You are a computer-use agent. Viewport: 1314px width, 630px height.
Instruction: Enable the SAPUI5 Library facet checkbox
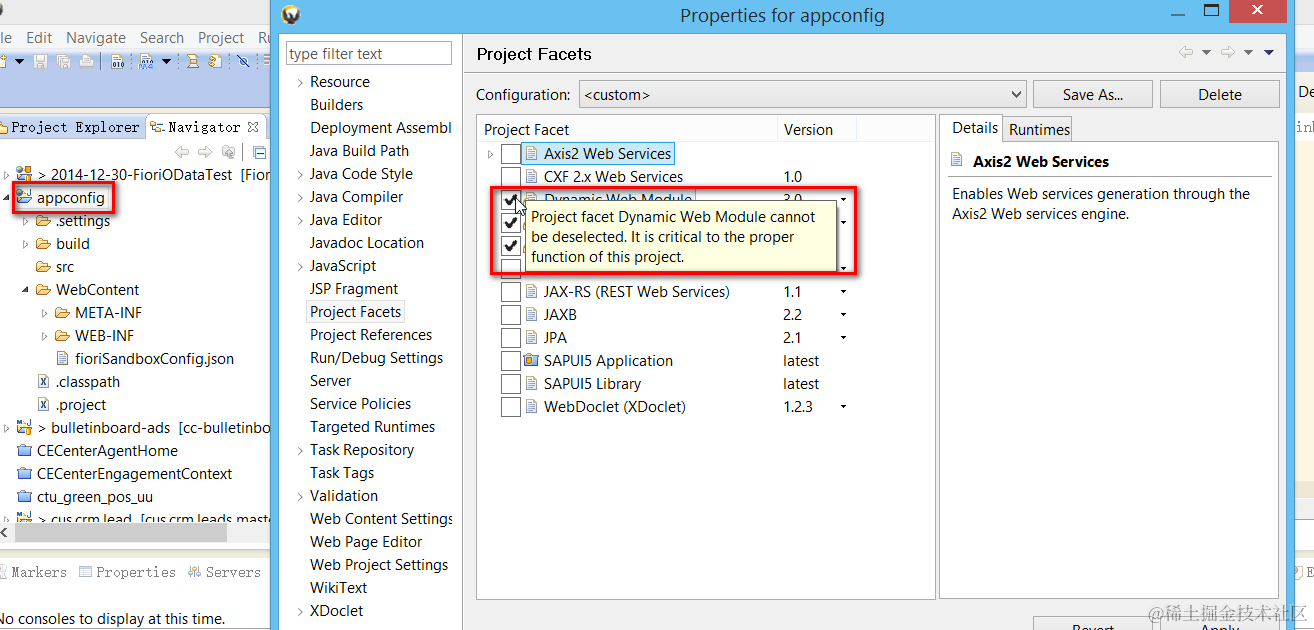(510, 384)
